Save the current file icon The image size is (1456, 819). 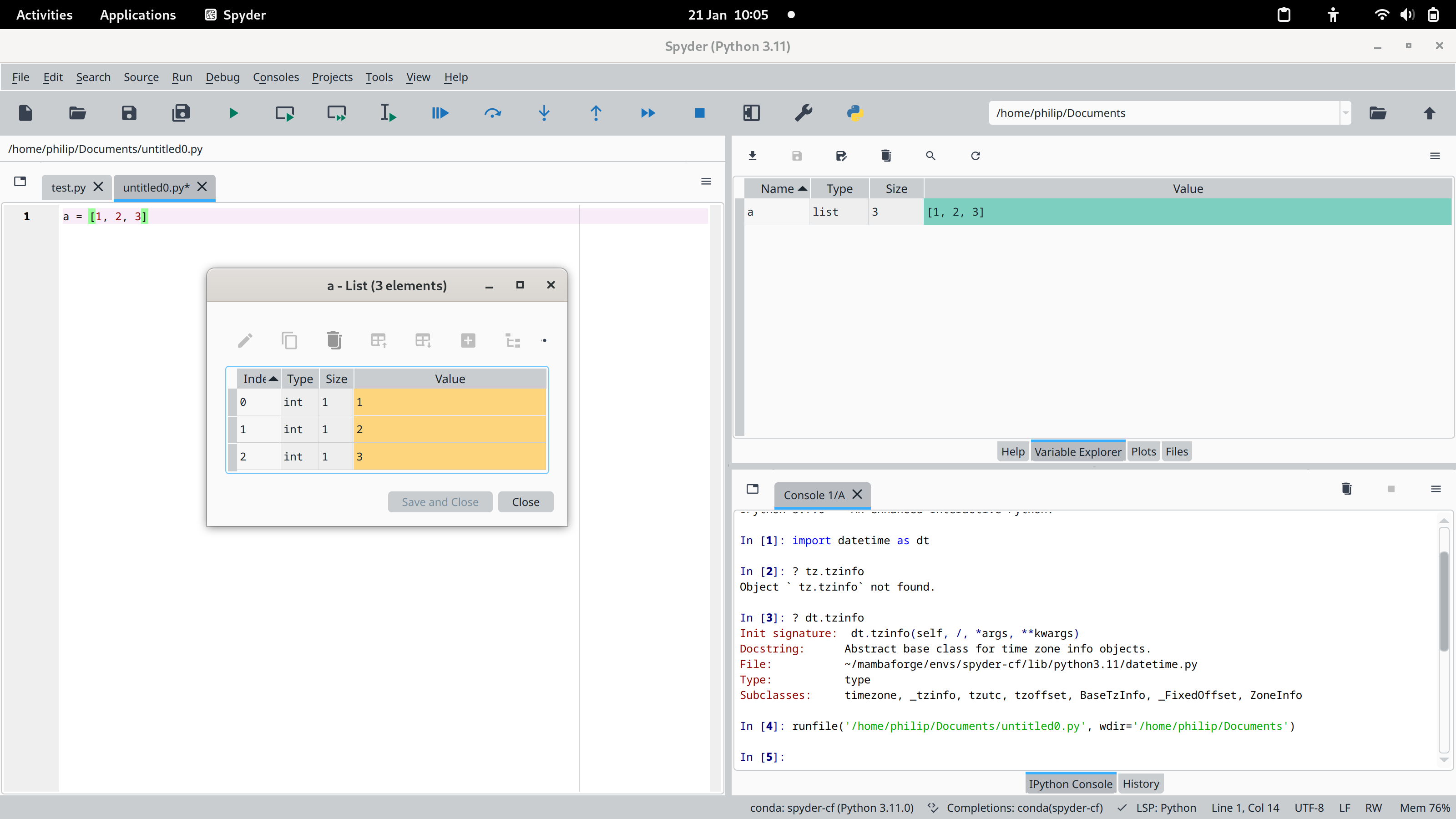(129, 113)
